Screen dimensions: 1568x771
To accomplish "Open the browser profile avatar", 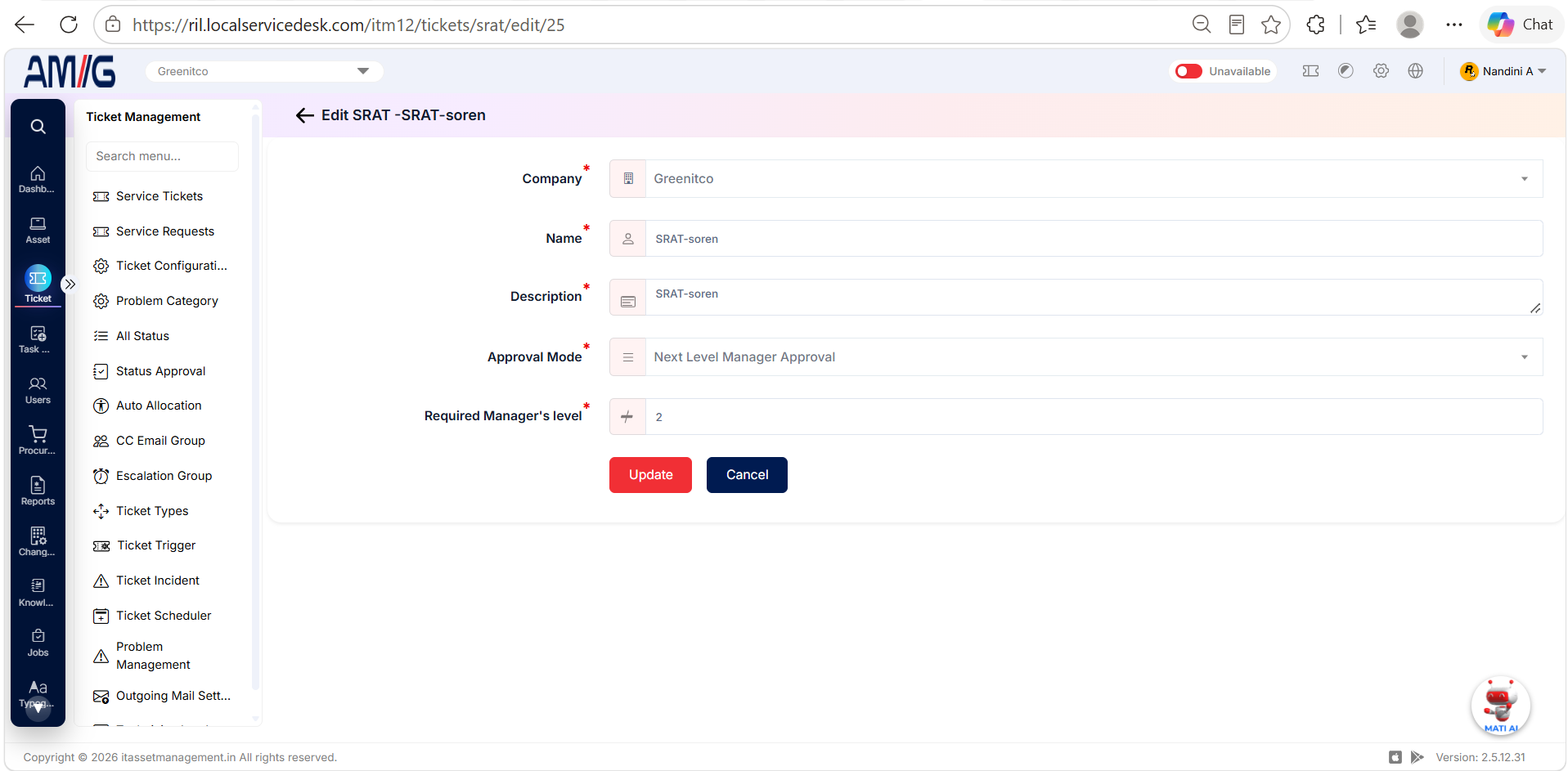I will [x=1409, y=25].
